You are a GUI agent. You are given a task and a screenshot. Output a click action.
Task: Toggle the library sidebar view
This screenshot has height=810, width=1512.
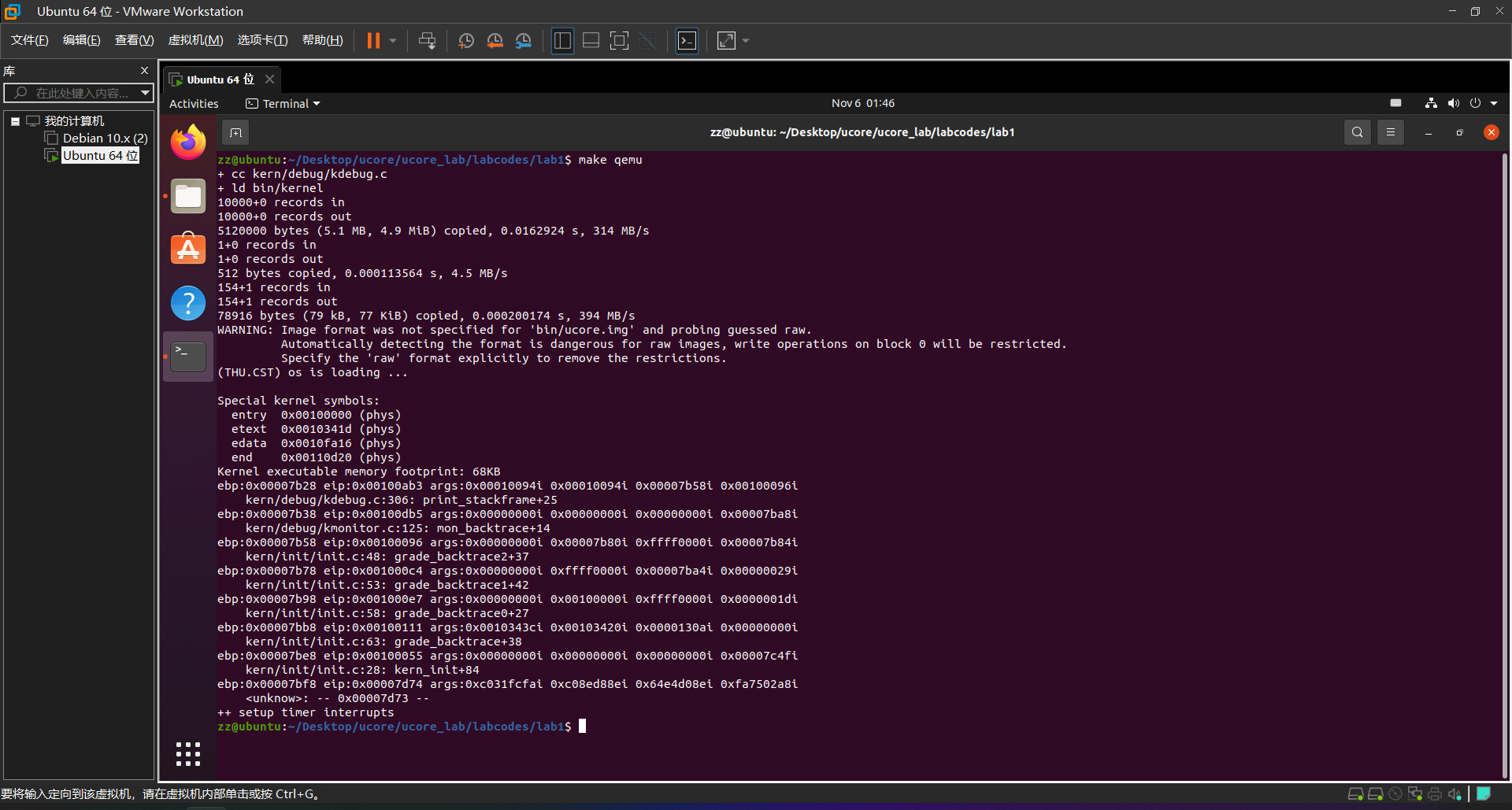[x=562, y=41]
